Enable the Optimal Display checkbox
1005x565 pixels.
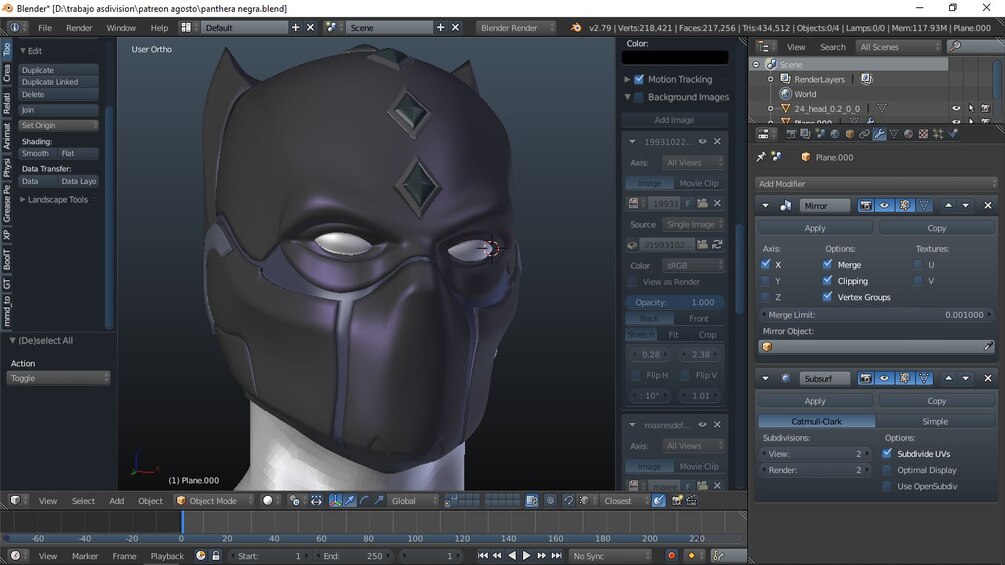coord(887,470)
